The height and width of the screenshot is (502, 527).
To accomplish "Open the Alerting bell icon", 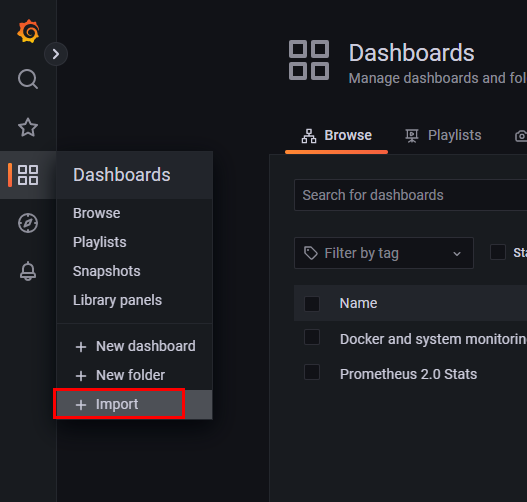I will click(x=28, y=271).
